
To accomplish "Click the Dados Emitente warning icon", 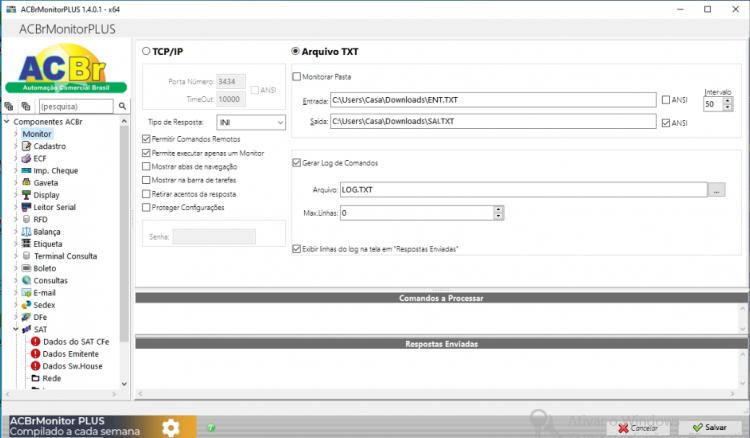I will coord(35,354).
